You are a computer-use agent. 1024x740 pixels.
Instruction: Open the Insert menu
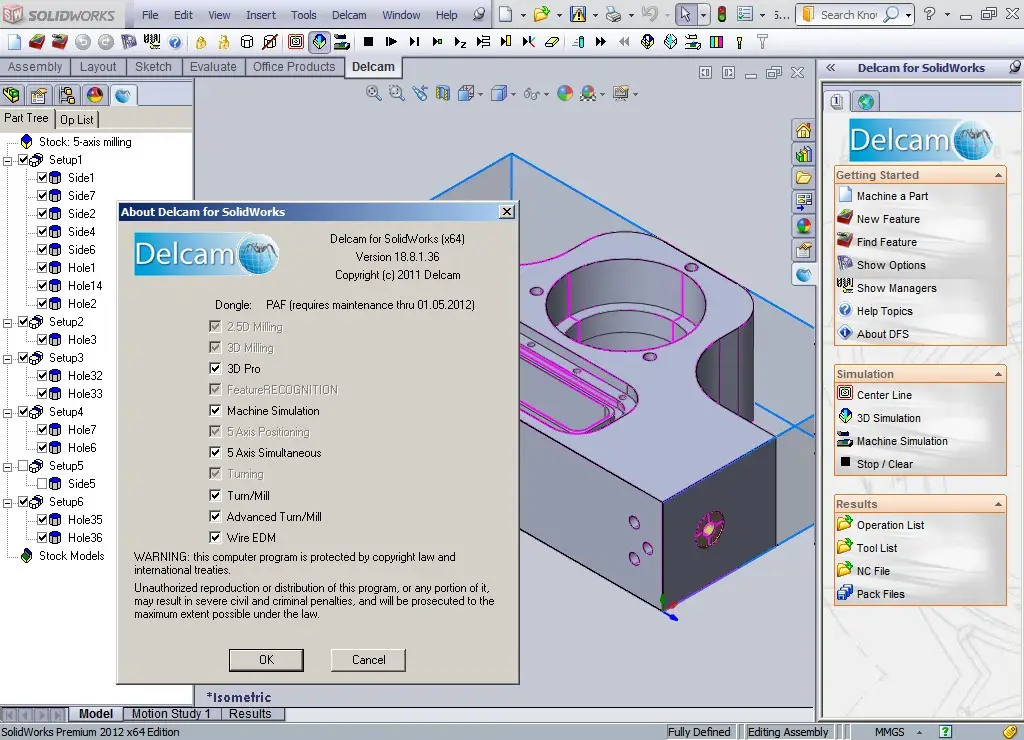tap(261, 15)
